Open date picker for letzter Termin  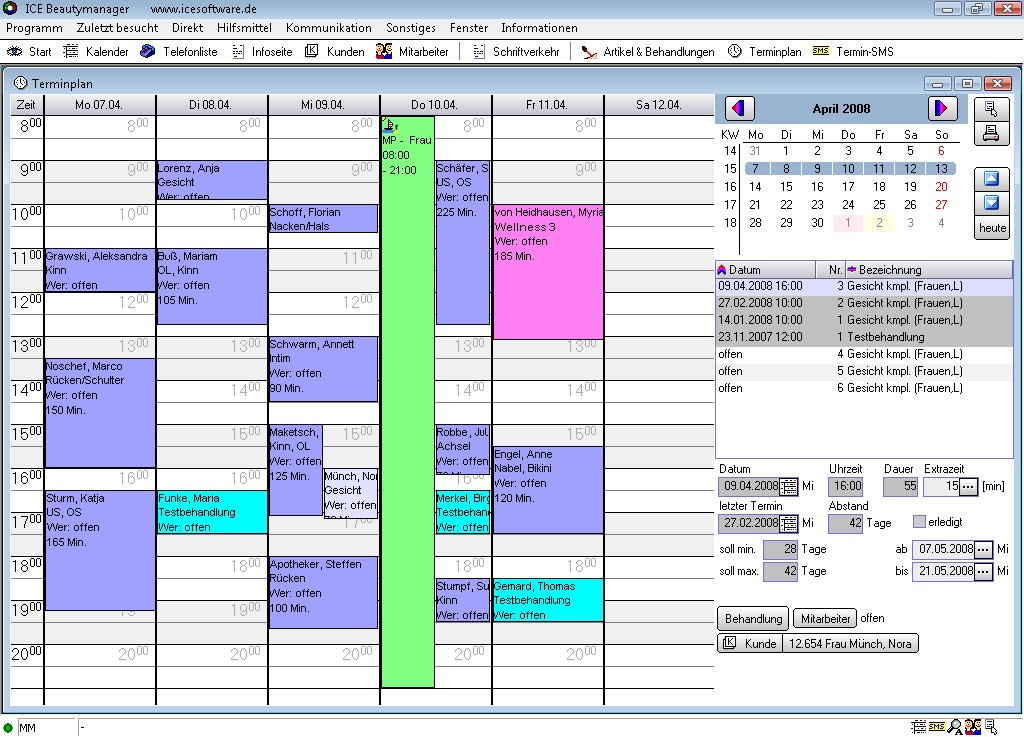point(788,523)
